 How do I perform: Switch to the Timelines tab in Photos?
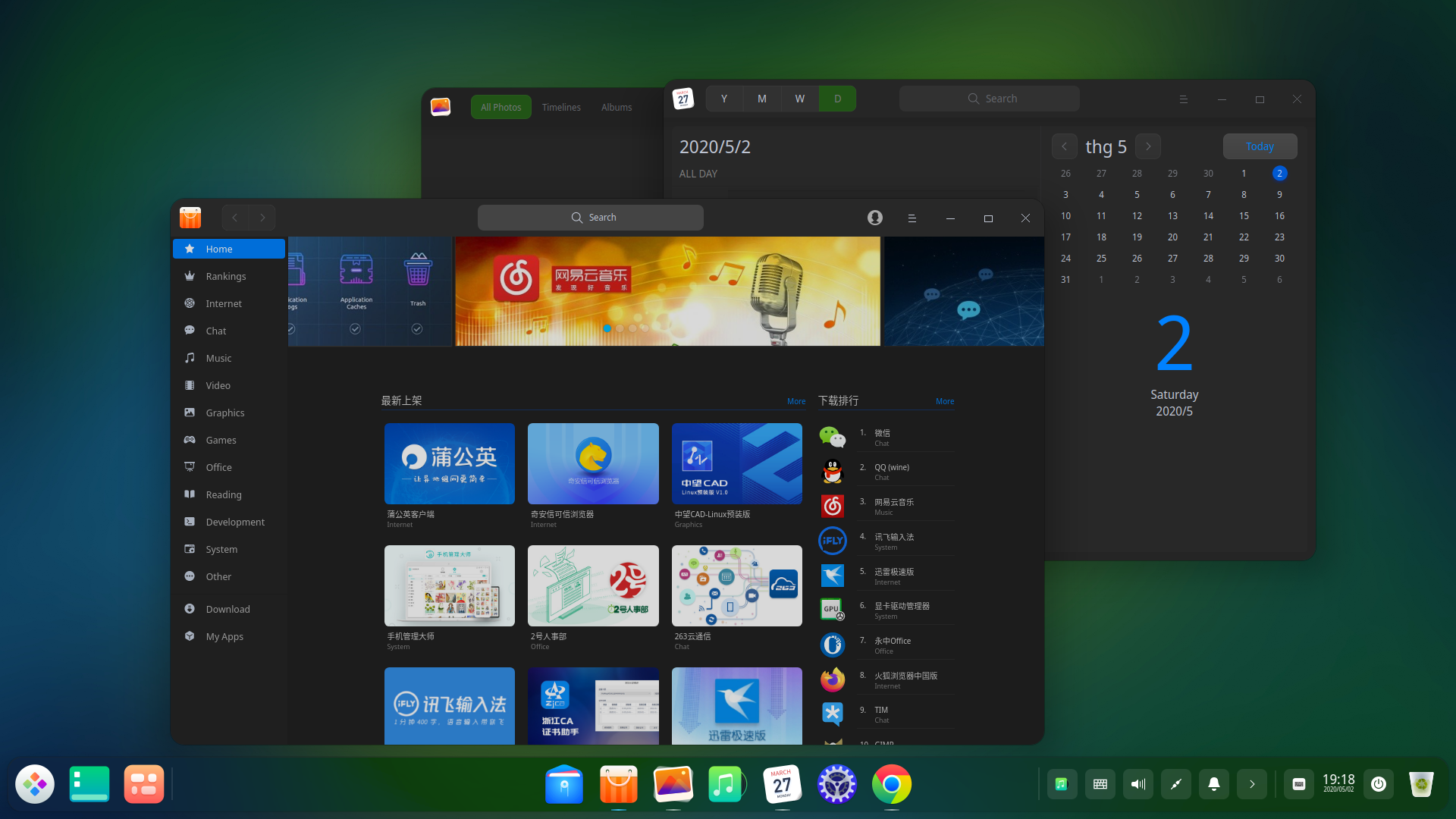click(561, 107)
